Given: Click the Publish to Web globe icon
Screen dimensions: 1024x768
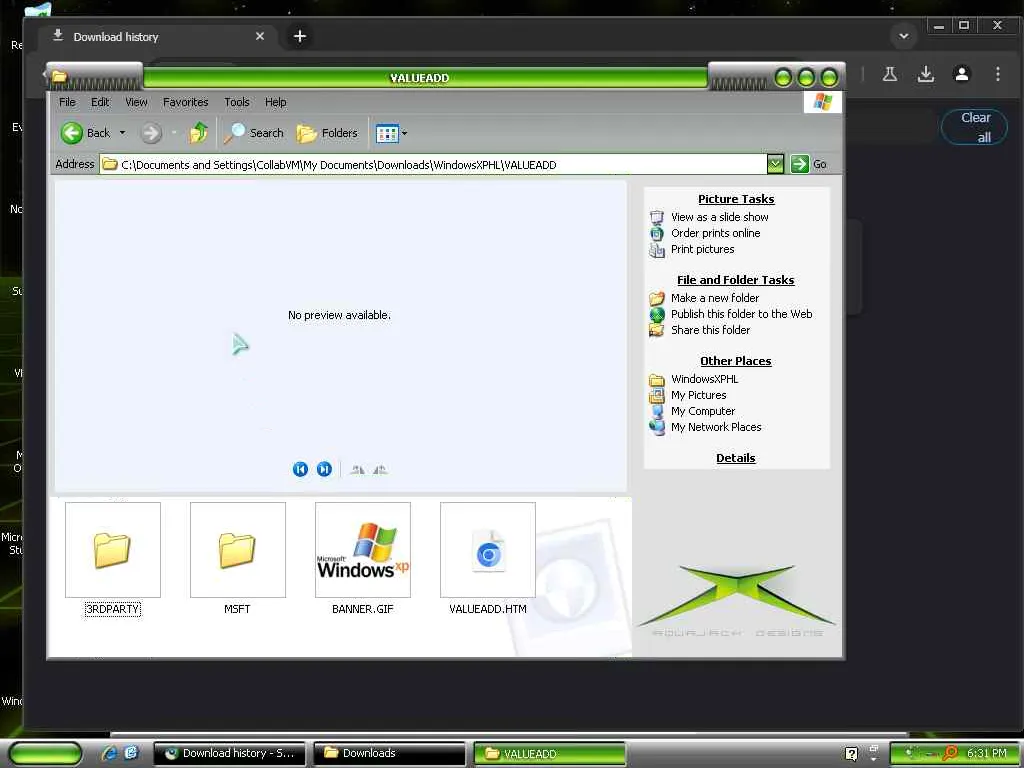Looking at the screenshot, I should (x=657, y=314).
